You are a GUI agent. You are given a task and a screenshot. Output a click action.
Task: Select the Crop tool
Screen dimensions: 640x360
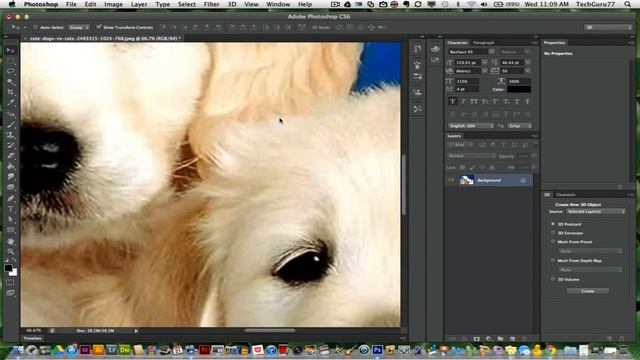[x=11, y=93]
